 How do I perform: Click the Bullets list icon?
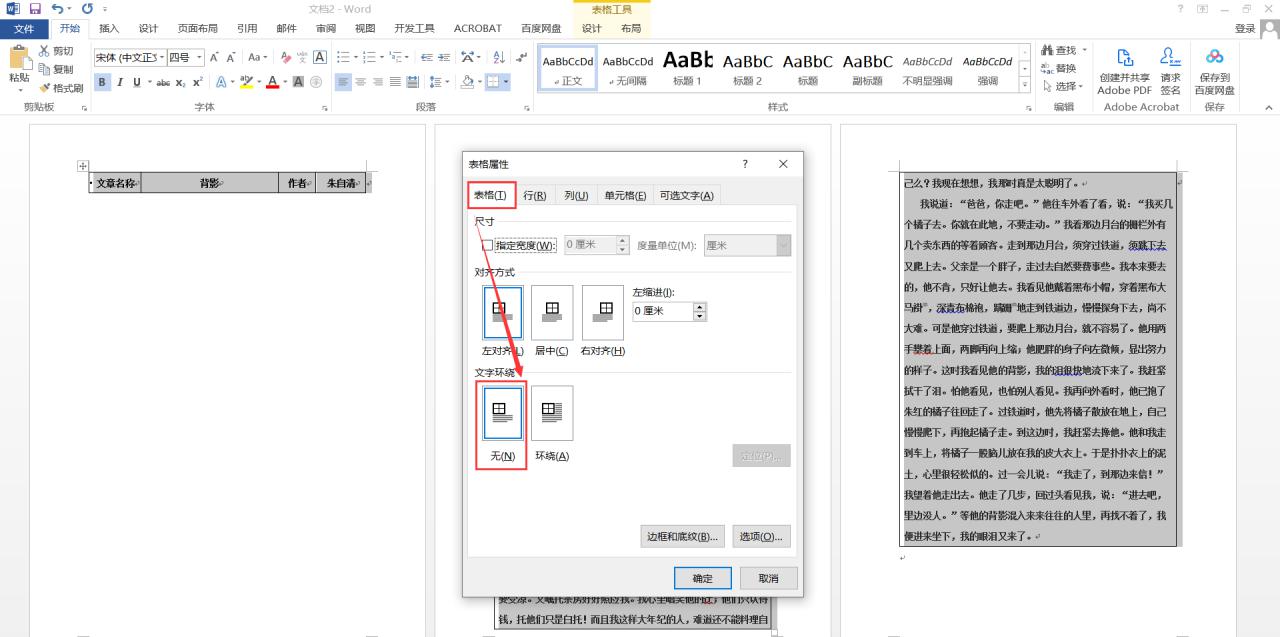coord(343,58)
